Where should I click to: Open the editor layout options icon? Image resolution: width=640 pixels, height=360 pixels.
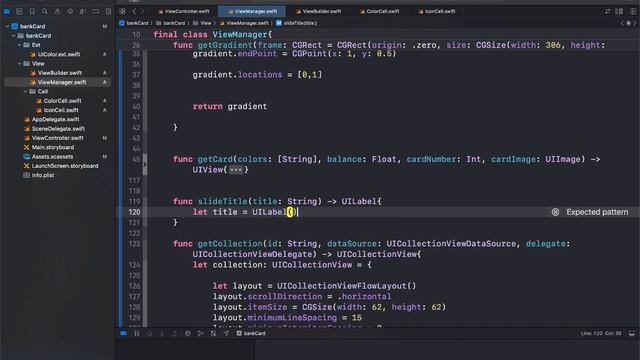point(619,11)
